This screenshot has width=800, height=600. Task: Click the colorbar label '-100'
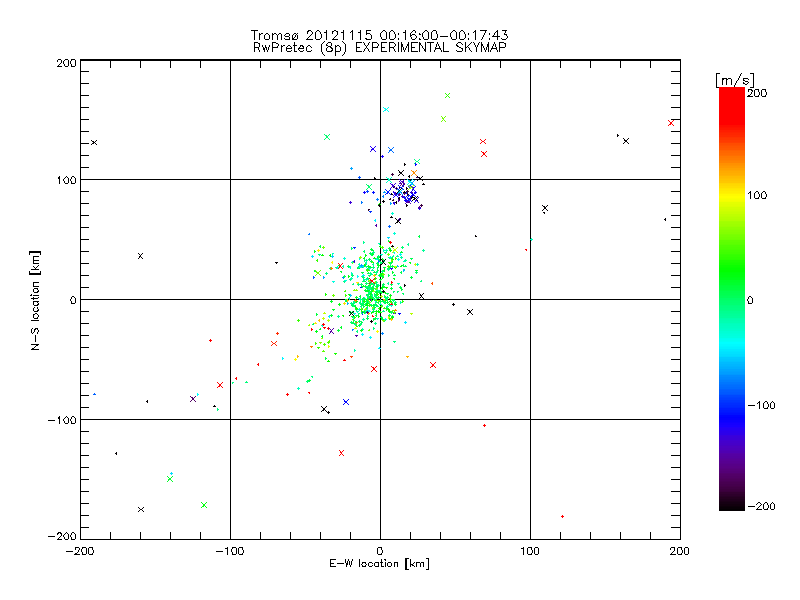pyautogui.click(x=761, y=406)
